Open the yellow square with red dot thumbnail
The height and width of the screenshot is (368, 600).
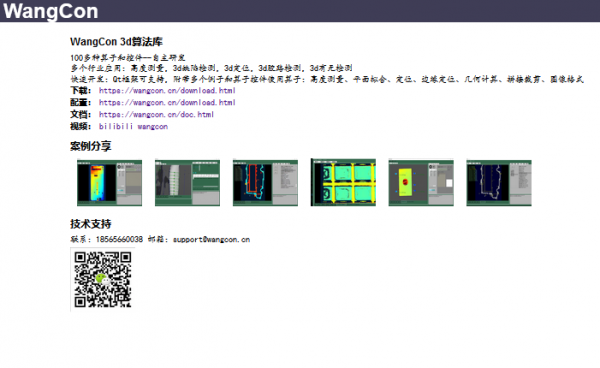tap(421, 183)
